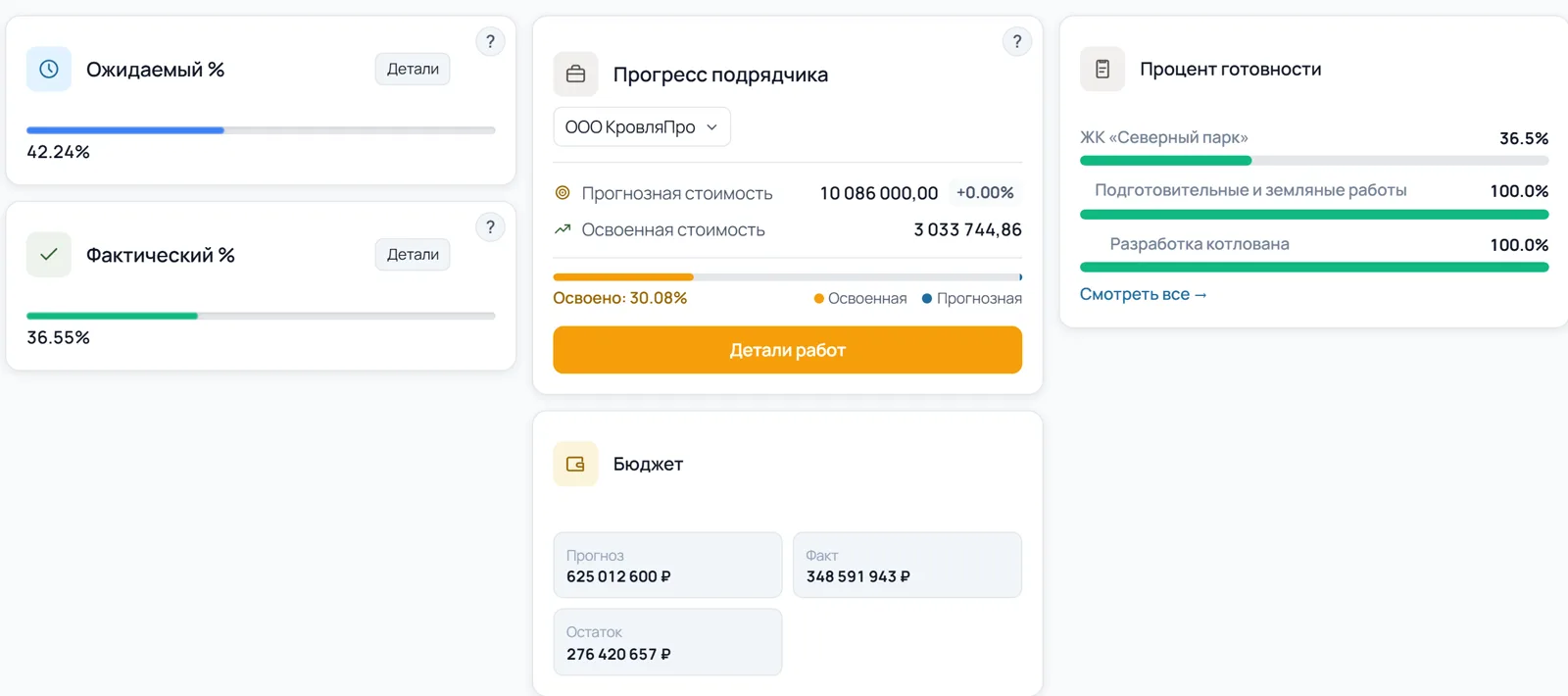
Task: Click the +0.00% change badge
Action: pyautogui.click(x=985, y=193)
